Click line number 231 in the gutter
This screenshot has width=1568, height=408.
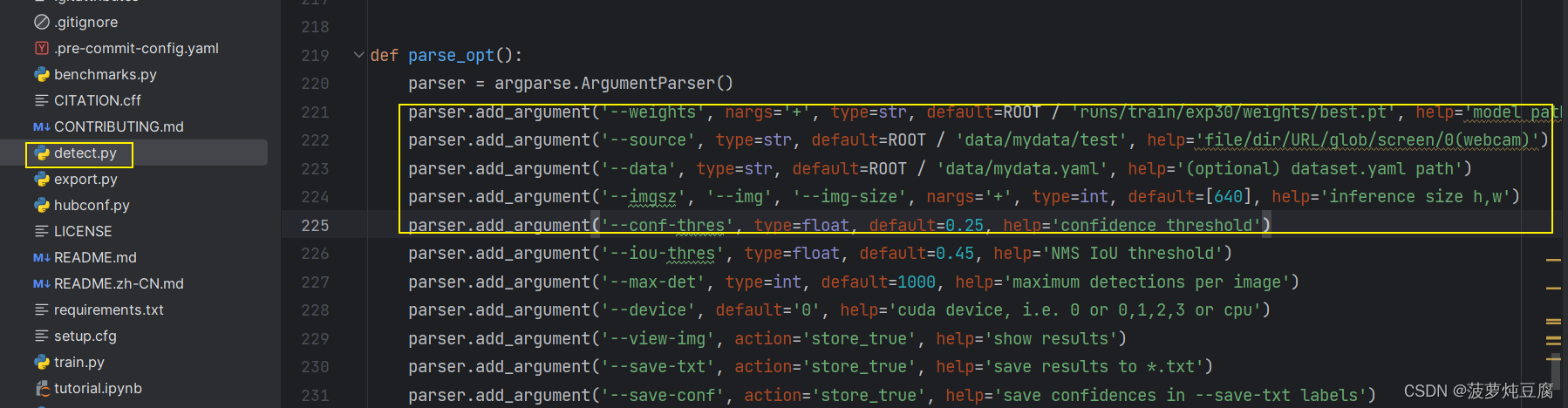(x=315, y=395)
